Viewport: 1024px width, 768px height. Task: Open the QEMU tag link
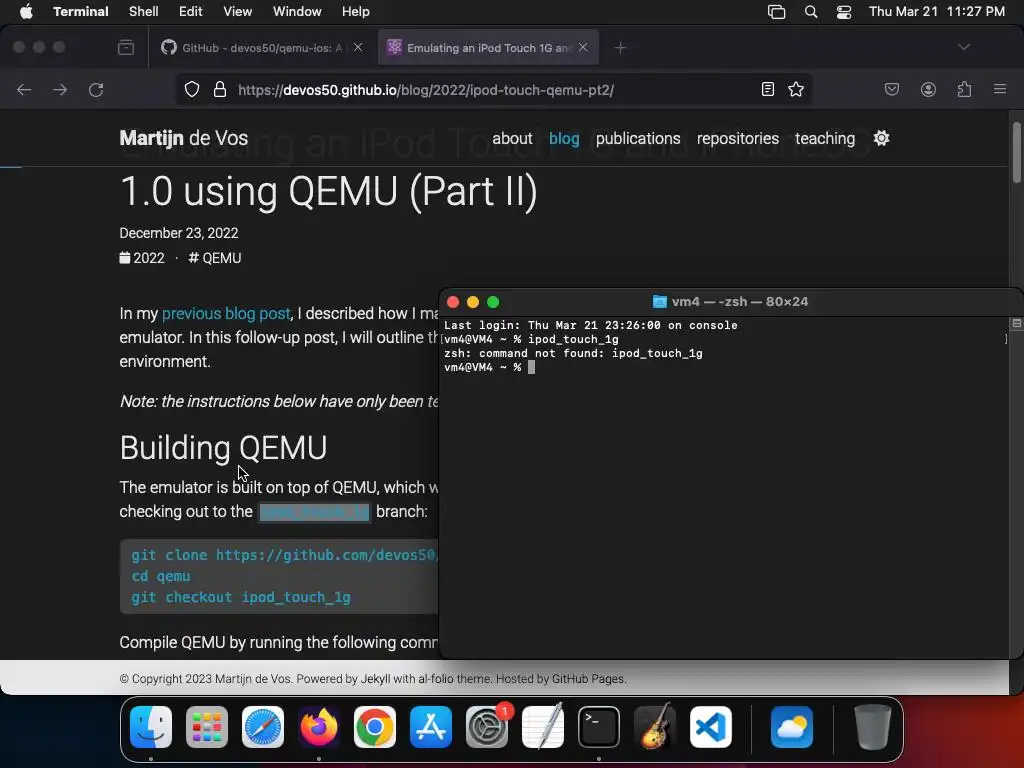[215, 258]
